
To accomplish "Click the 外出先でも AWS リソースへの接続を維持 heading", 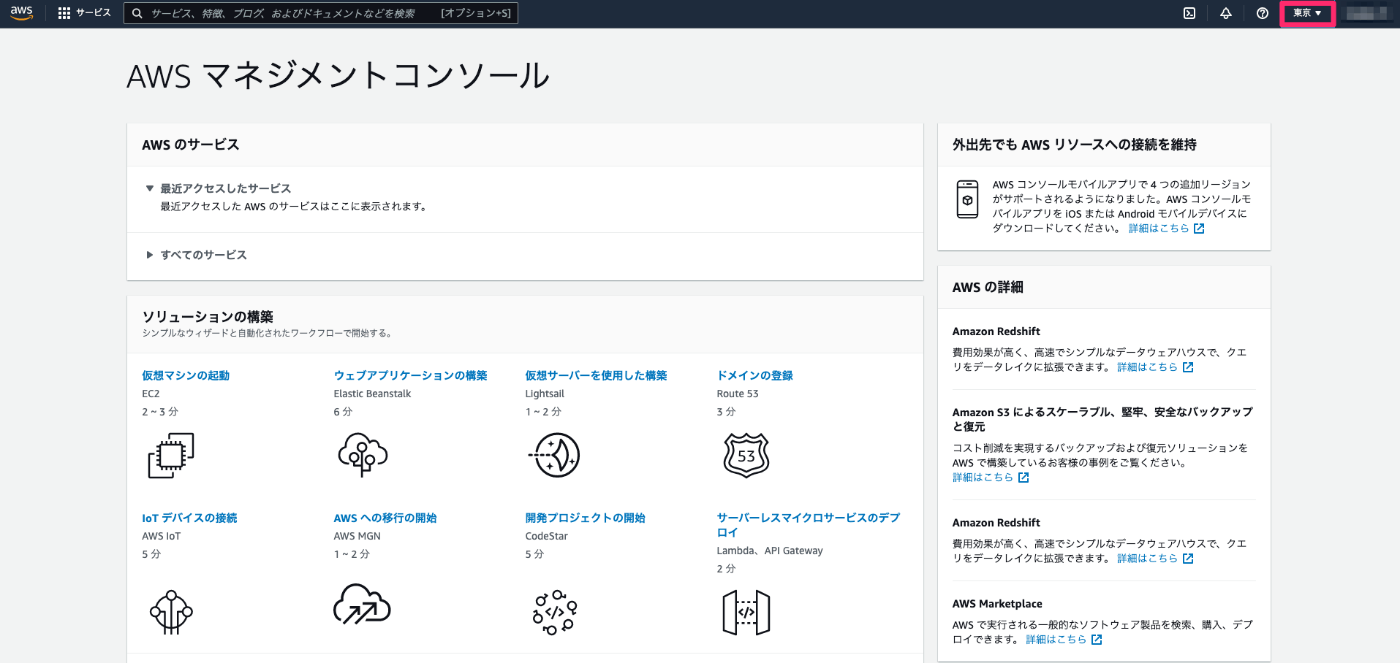I will pos(1074,144).
